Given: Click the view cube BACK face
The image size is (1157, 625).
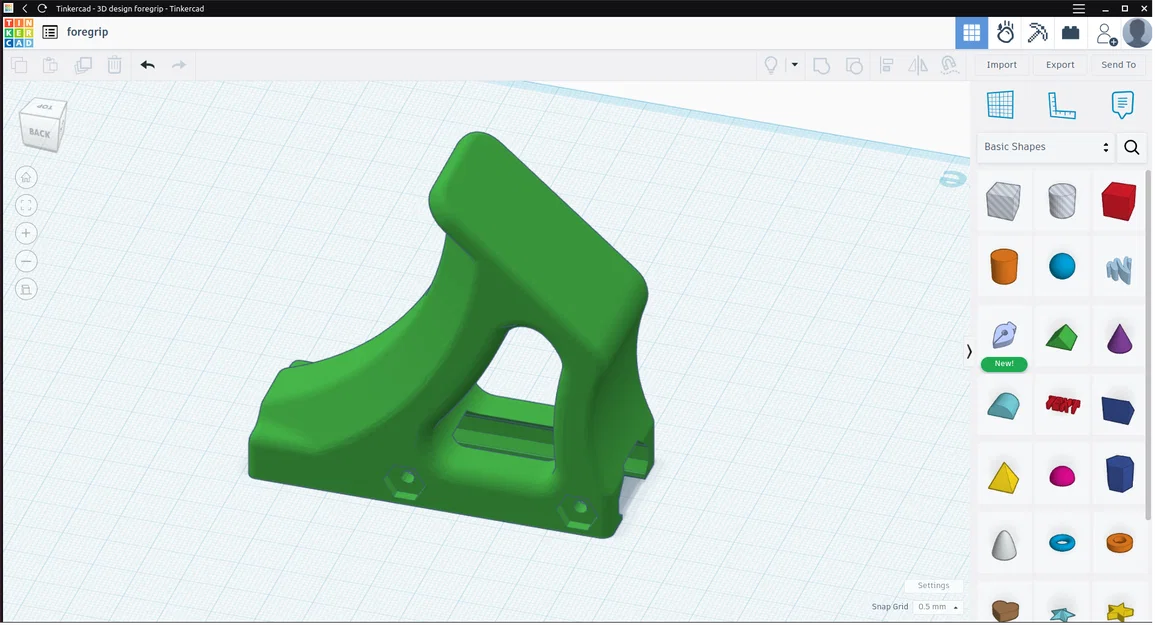Looking at the screenshot, I should pos(40,134).
